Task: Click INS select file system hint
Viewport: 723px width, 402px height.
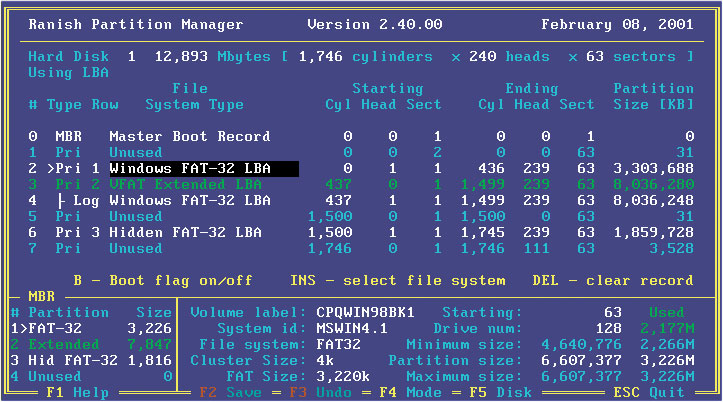Action: click(398, 280)
